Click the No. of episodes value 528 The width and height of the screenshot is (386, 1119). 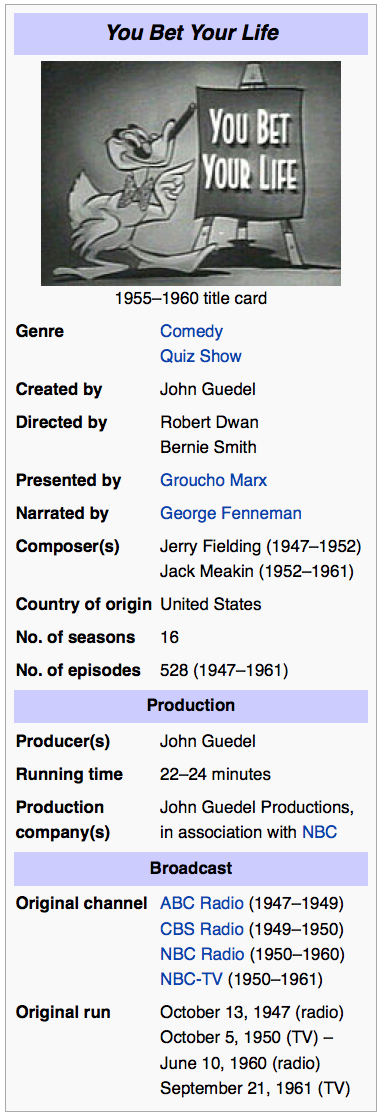[174, 671]
